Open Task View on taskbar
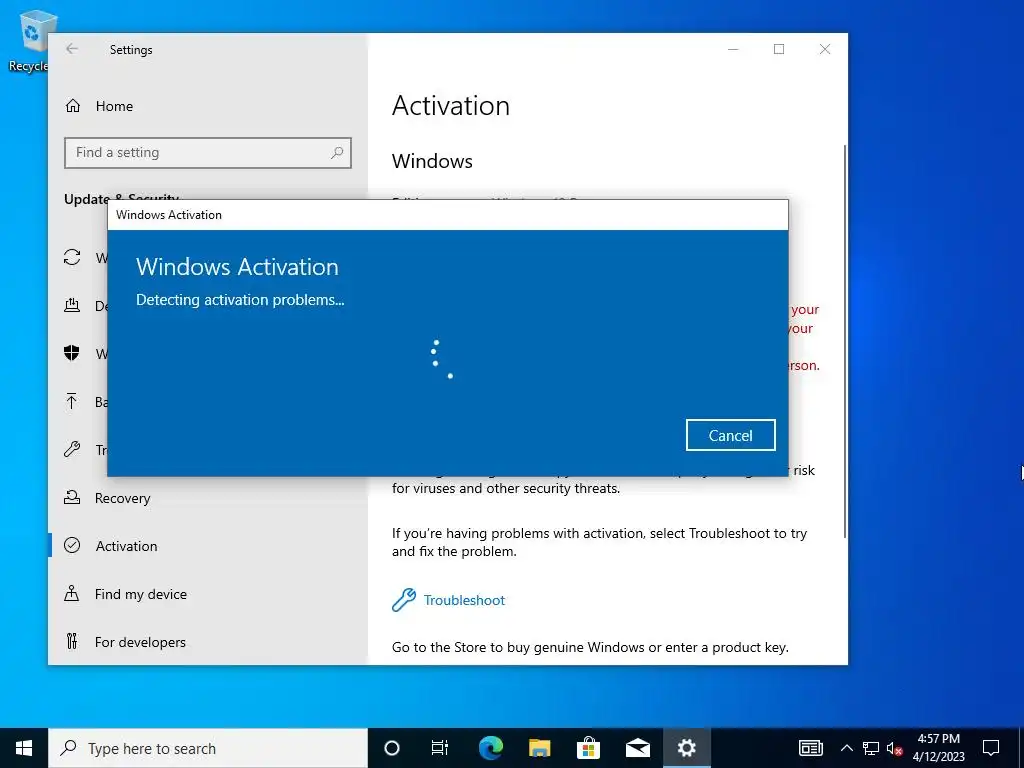1024x768 pixels. tap(440, 748)
